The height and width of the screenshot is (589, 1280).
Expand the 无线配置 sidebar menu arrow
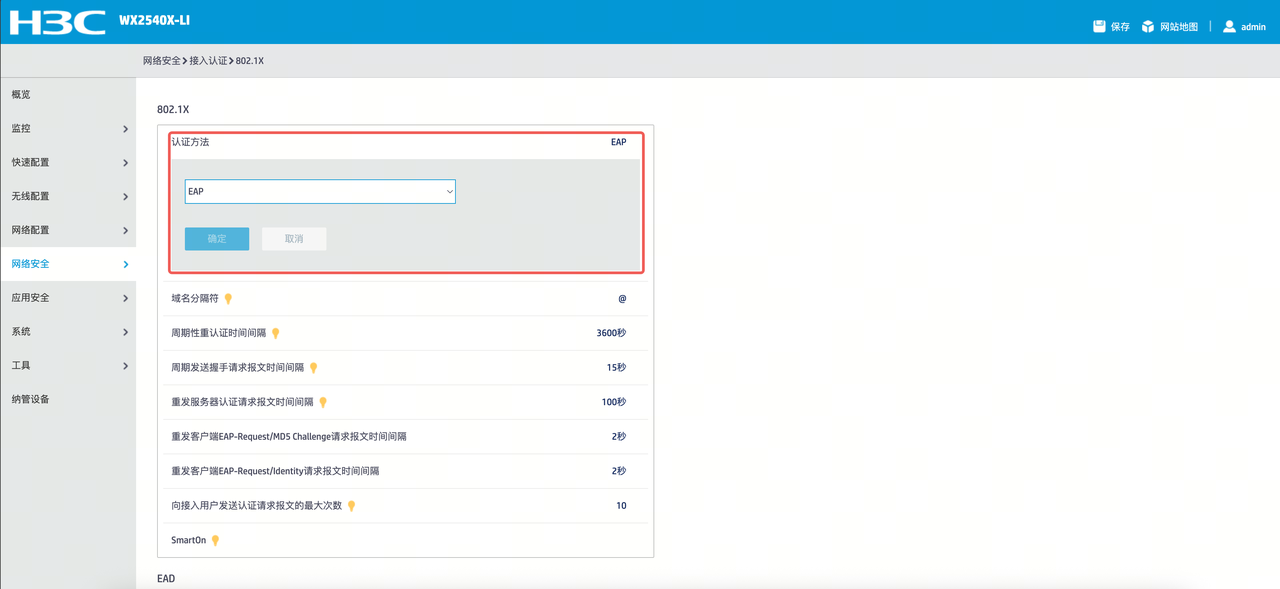(x=125, y=197)
